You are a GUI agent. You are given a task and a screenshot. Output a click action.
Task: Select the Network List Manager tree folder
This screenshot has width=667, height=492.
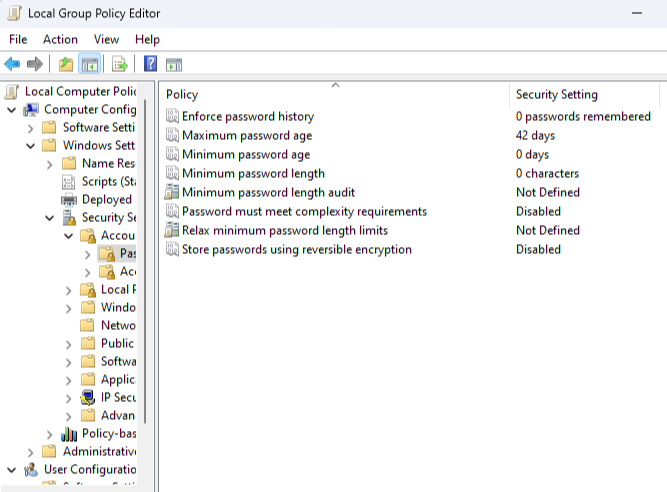pos(108,326)
